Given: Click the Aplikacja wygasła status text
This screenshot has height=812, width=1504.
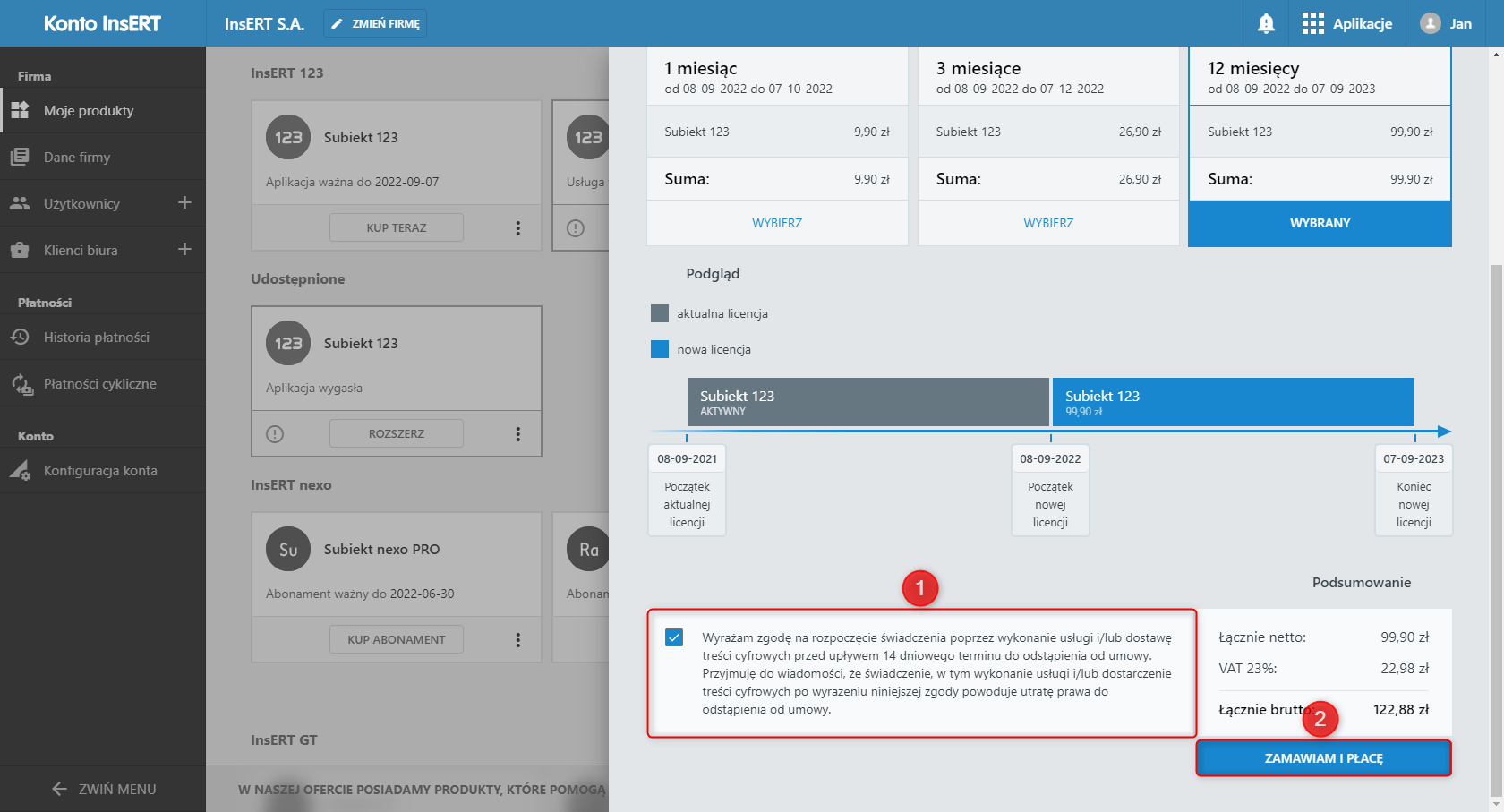Looking at the screenshot, I should [x=314, y=388].
